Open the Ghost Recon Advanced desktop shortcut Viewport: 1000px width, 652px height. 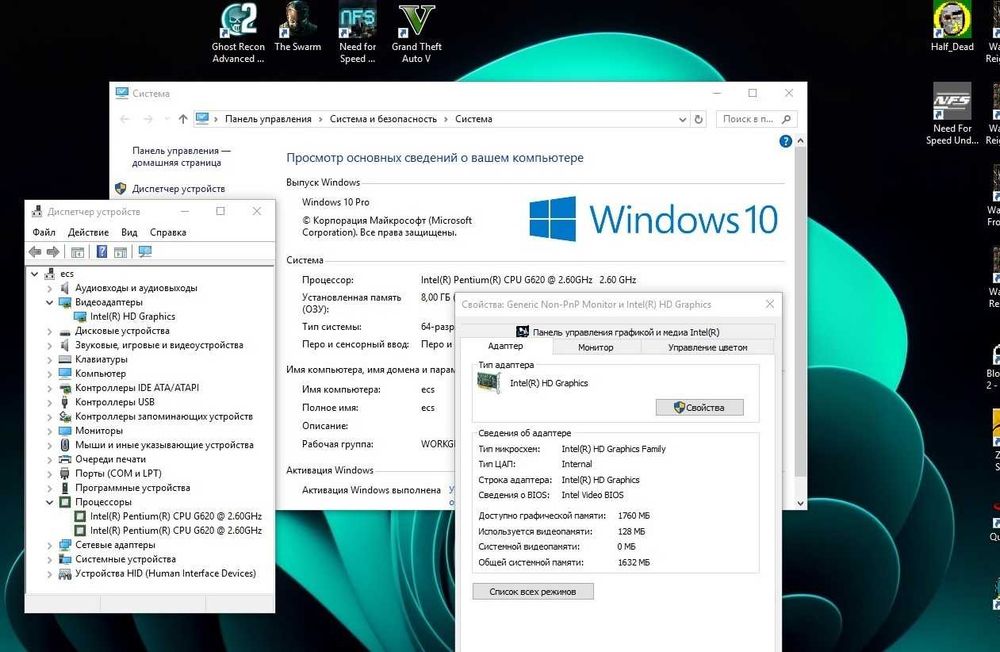(x=238, y=33)
